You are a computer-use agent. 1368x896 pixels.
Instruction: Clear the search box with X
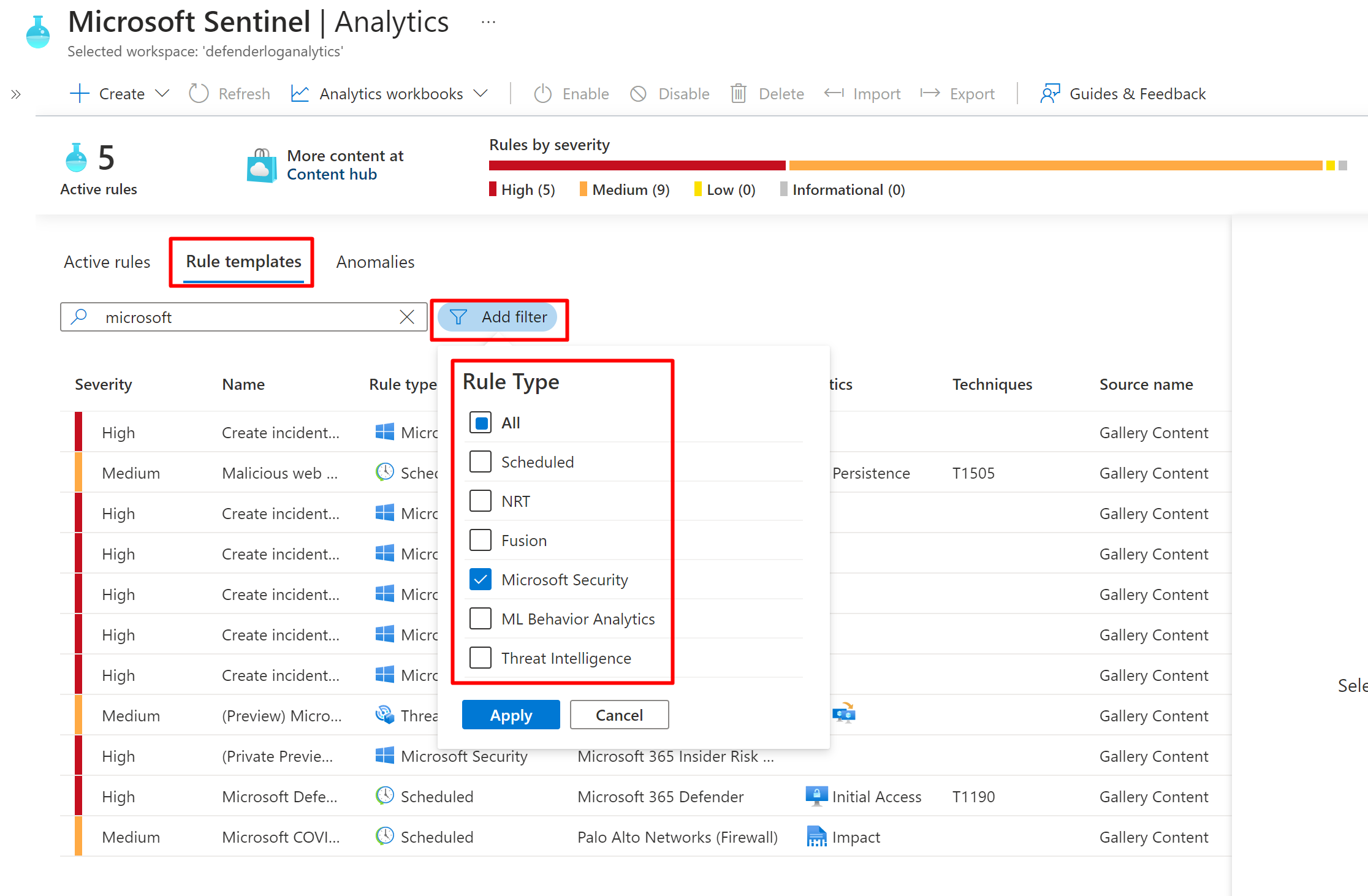pos(407,317)
